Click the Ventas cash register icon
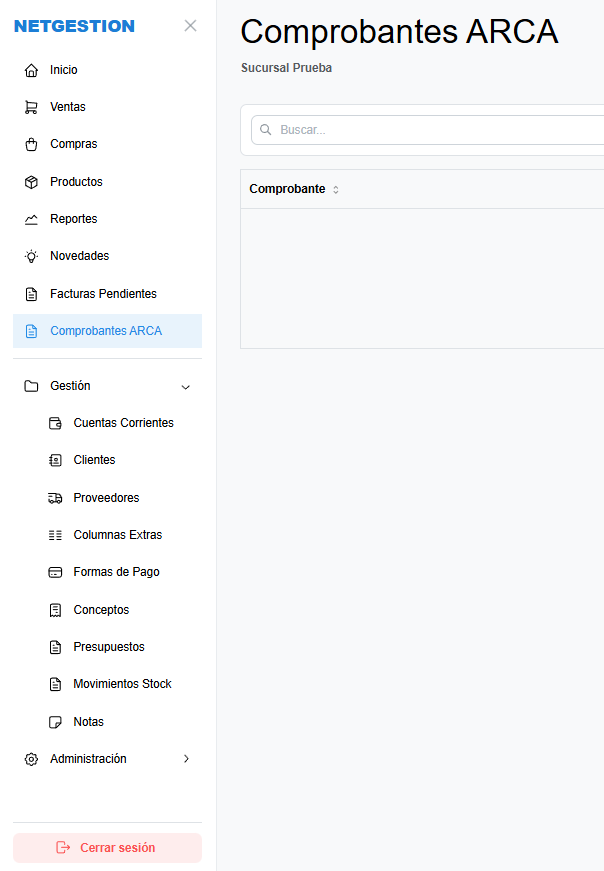Screen dimensions: 604x871 coord(30,106)
